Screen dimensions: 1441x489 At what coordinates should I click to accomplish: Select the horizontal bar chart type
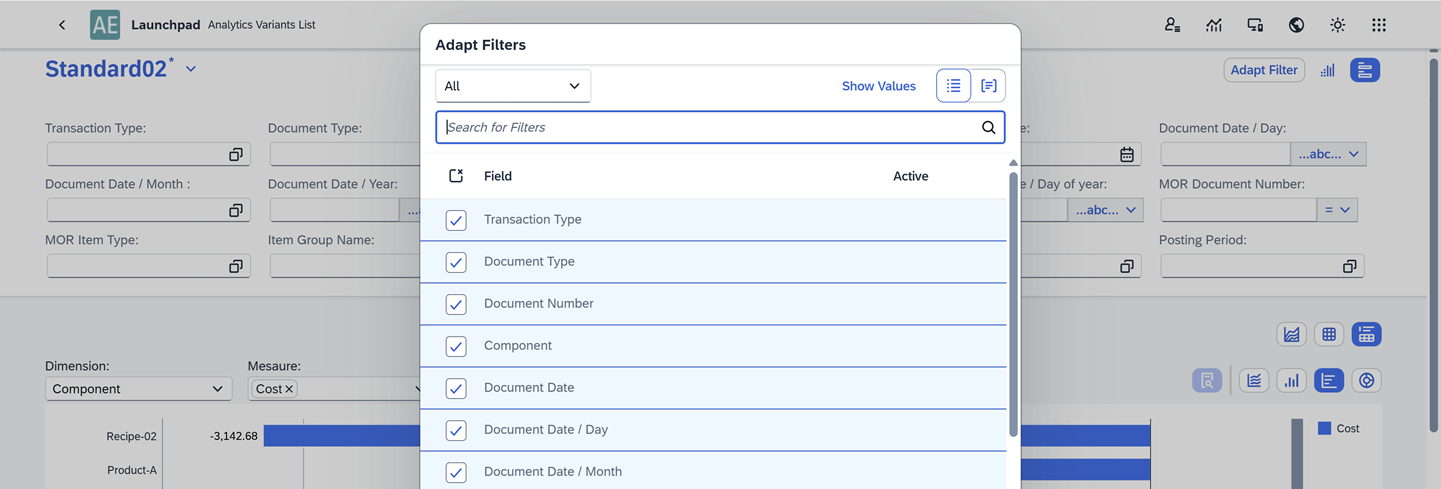click(1329, 380)
